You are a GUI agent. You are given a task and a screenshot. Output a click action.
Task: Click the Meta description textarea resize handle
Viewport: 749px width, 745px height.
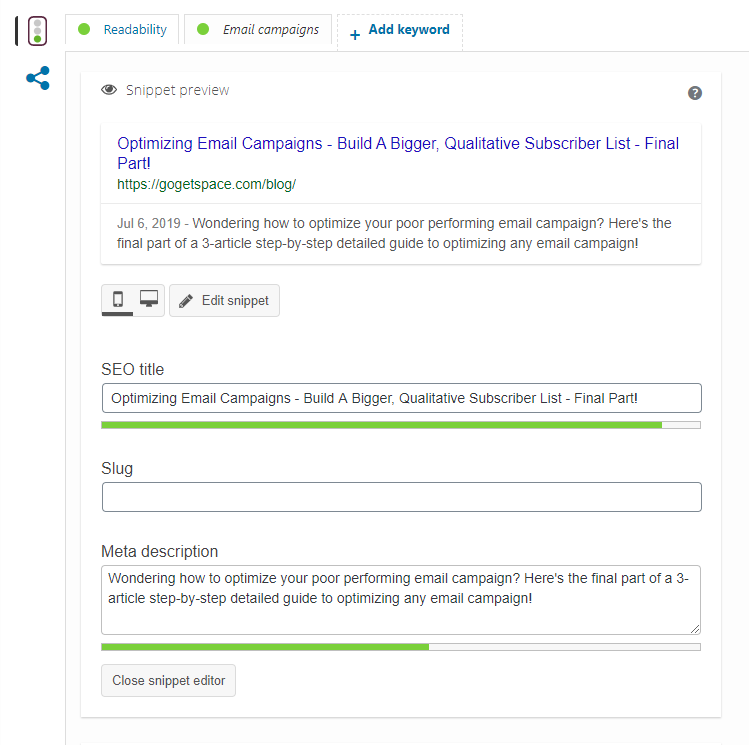coord(695,629)
